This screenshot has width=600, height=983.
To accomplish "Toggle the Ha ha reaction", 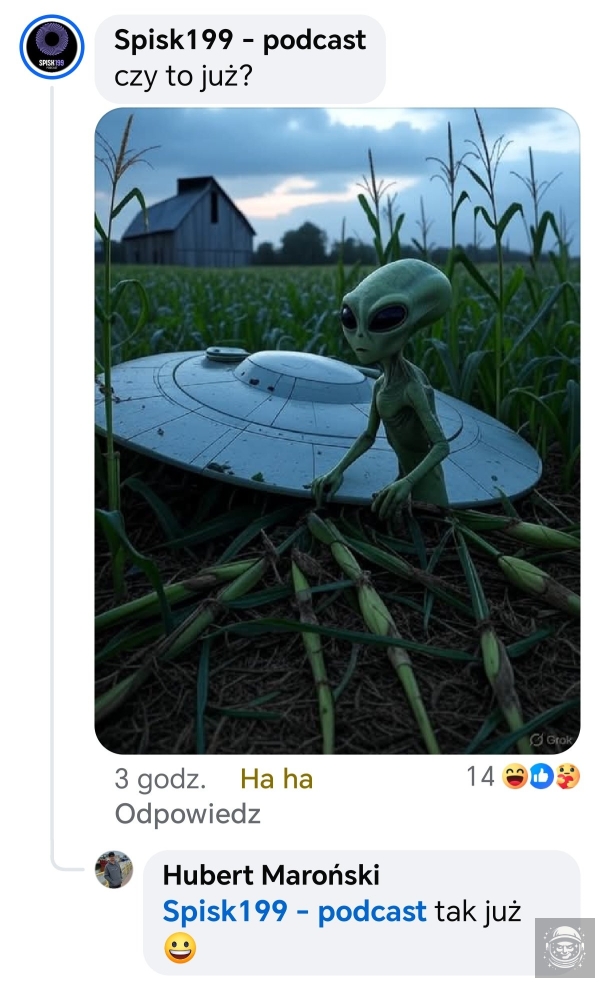I will 276,779.
